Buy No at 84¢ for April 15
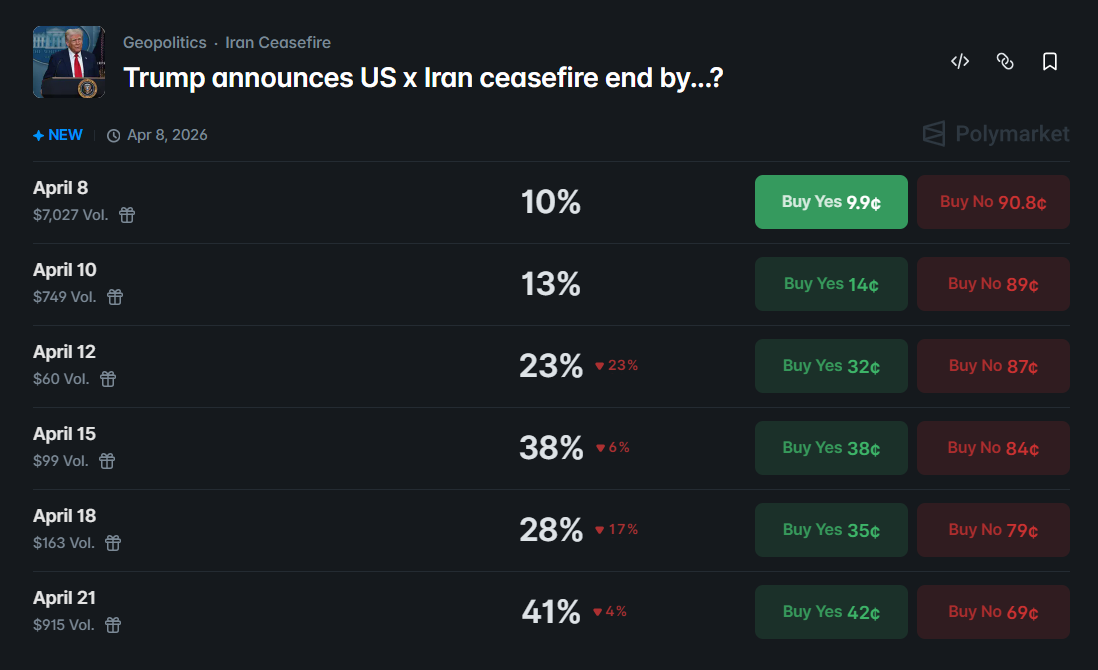Viewport: 1098px width, 670px height. pyautogui.click(x=993, y=448)
